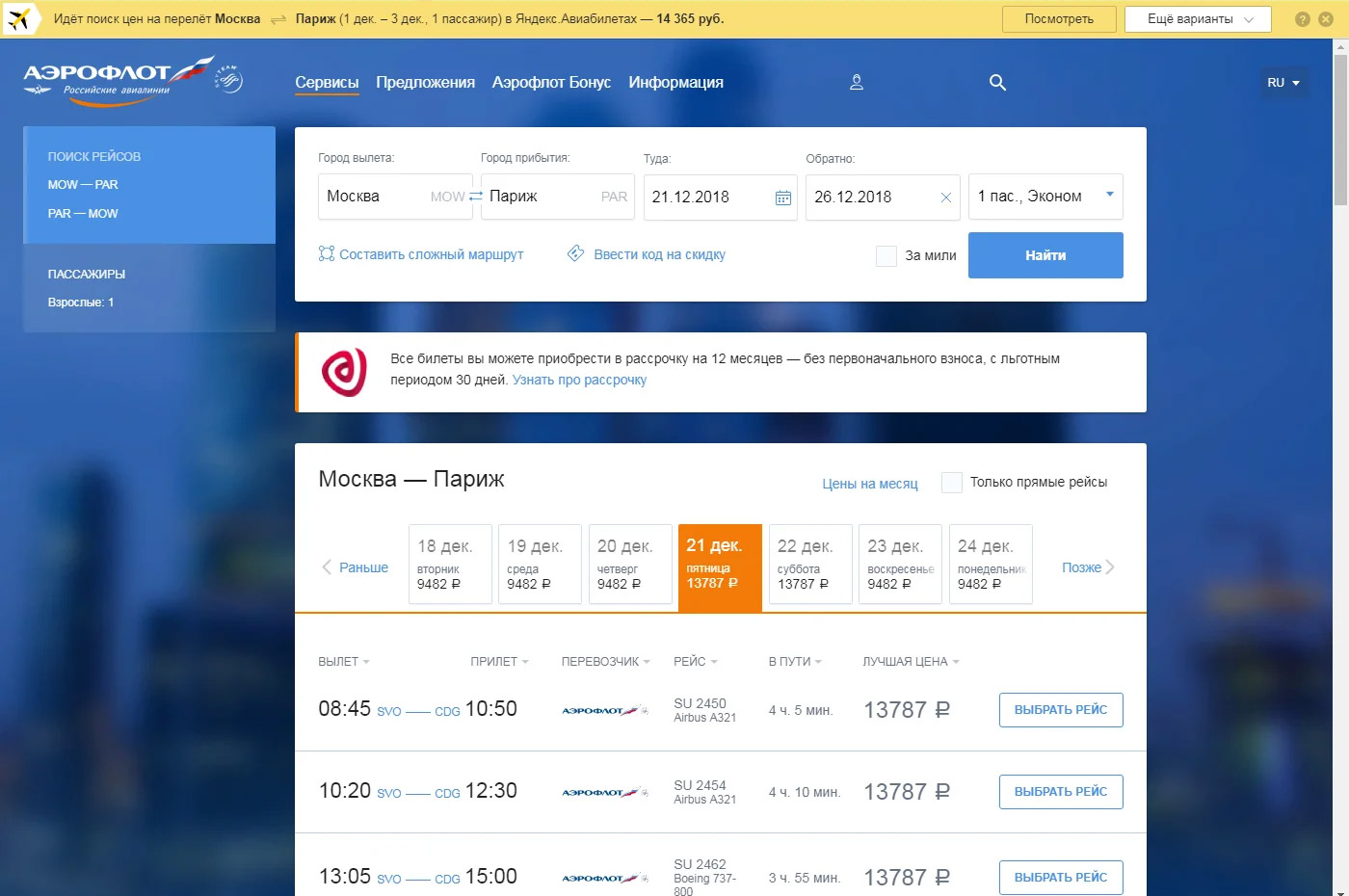Open the Сервисы menu
The image size is (1349, 896).
point(327,83)
